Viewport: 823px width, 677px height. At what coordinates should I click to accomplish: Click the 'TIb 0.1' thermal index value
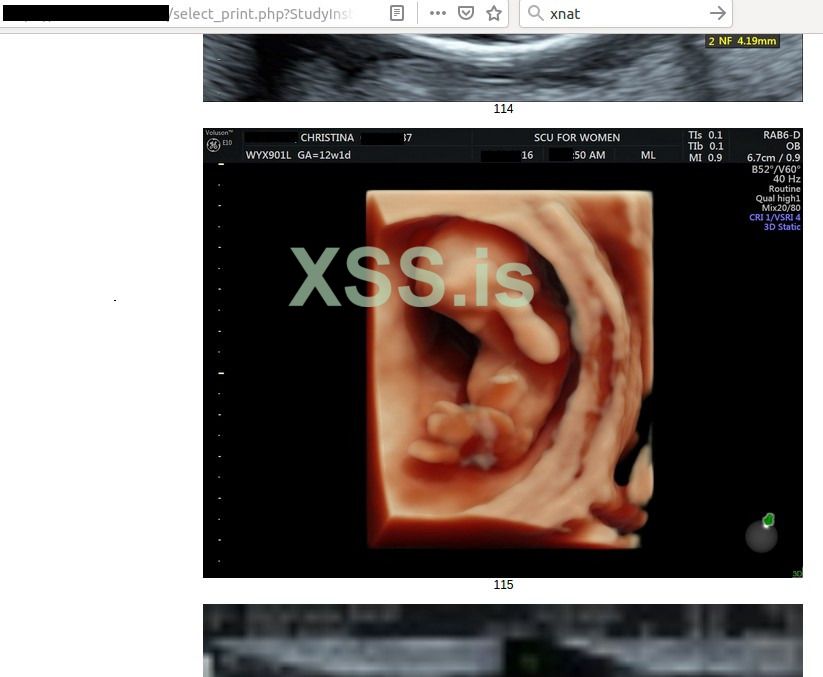[x=705, y=146]
